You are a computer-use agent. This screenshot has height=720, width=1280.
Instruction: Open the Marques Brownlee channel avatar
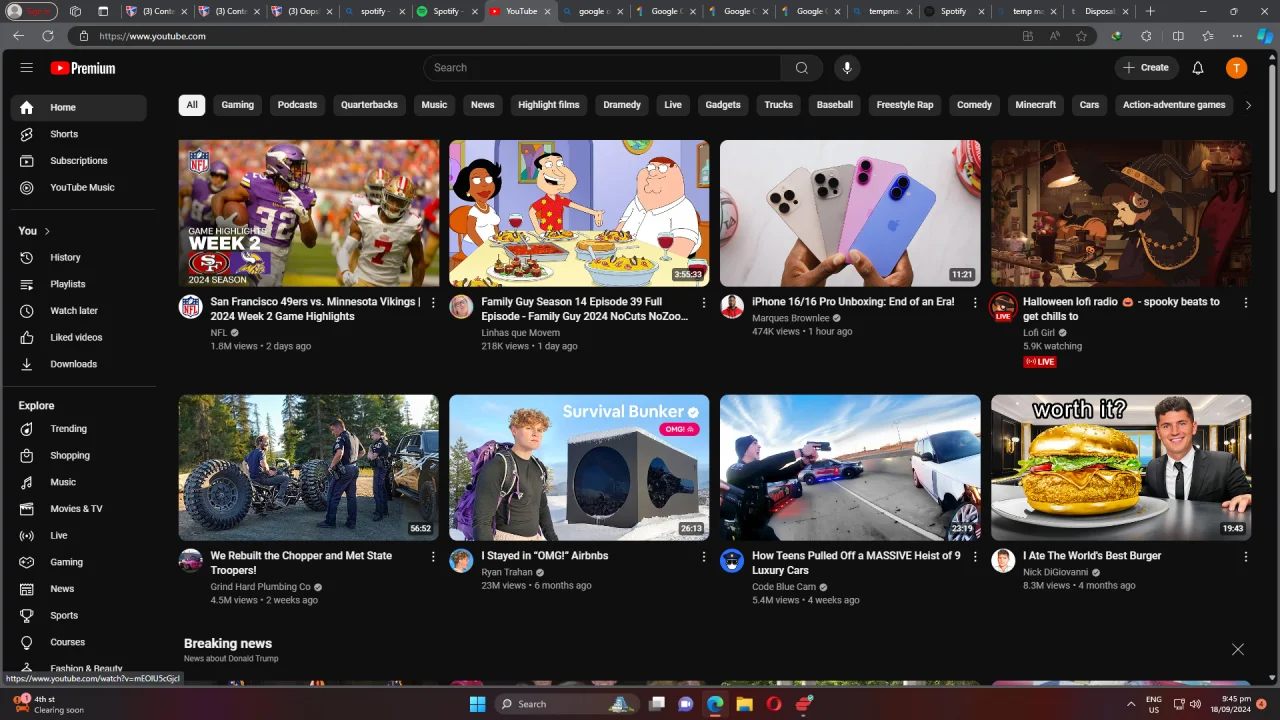coord(732,307)
